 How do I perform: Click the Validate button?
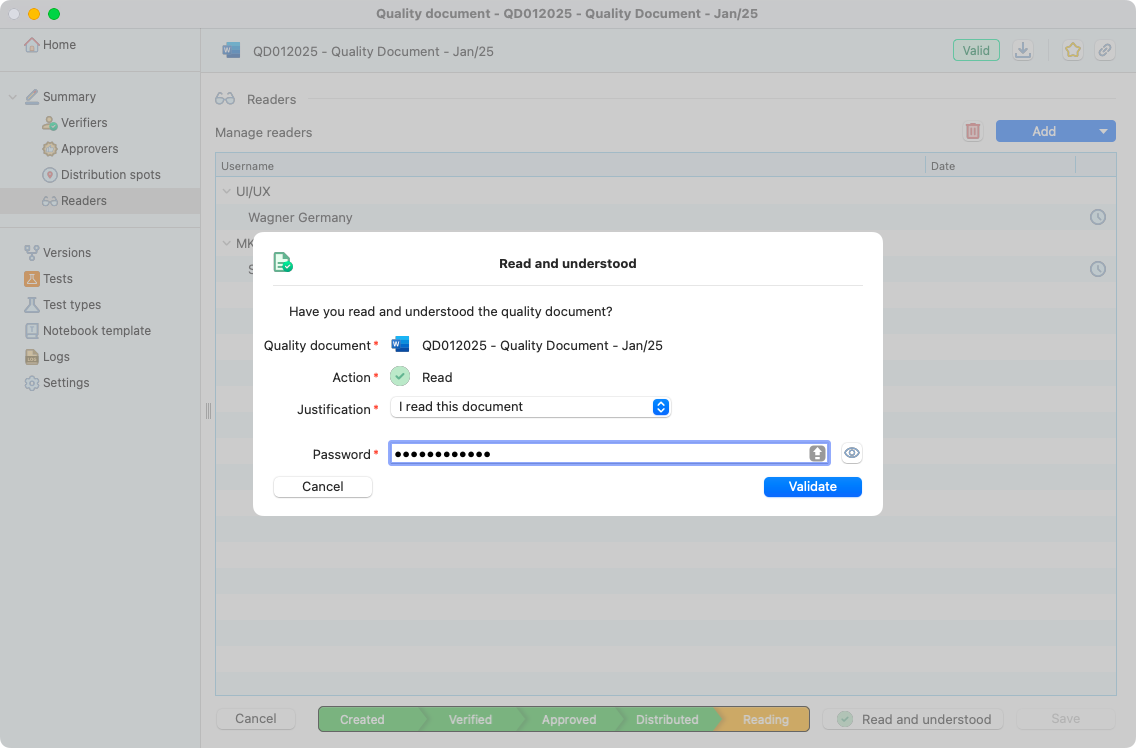pos(812,487)
